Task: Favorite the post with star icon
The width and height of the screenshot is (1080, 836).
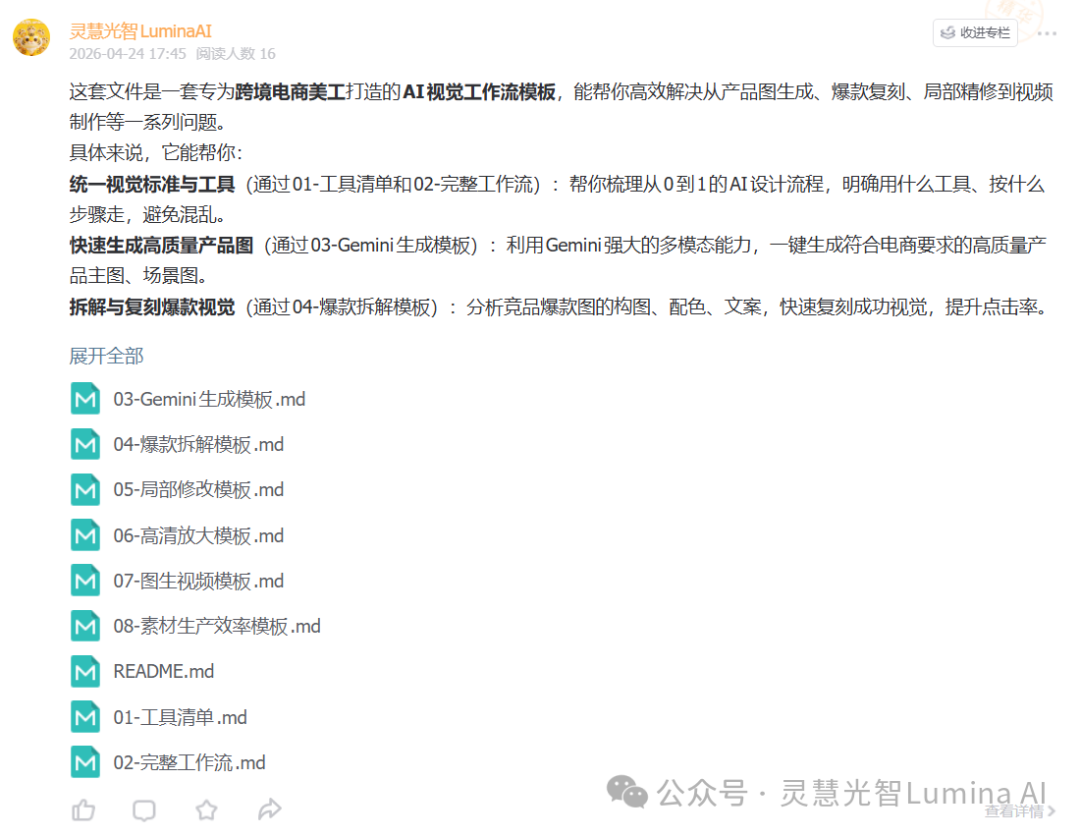Action: (x=207, y=810)
